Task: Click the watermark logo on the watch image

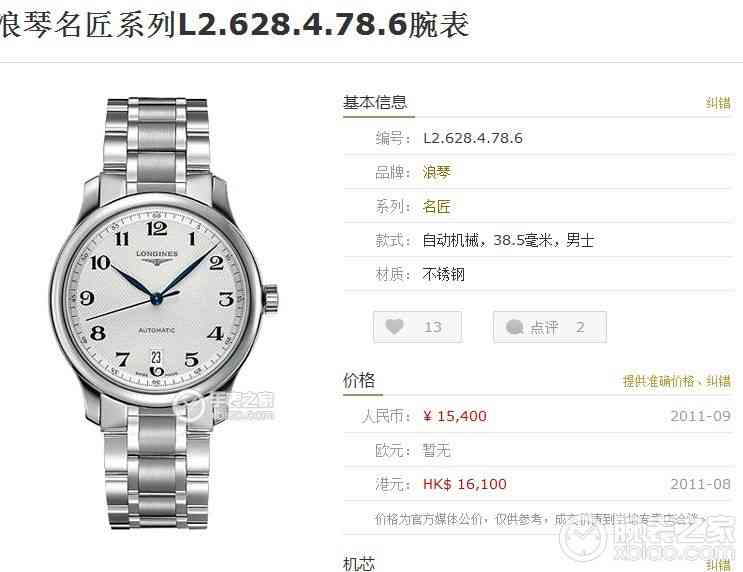Action: coord(224,406)
